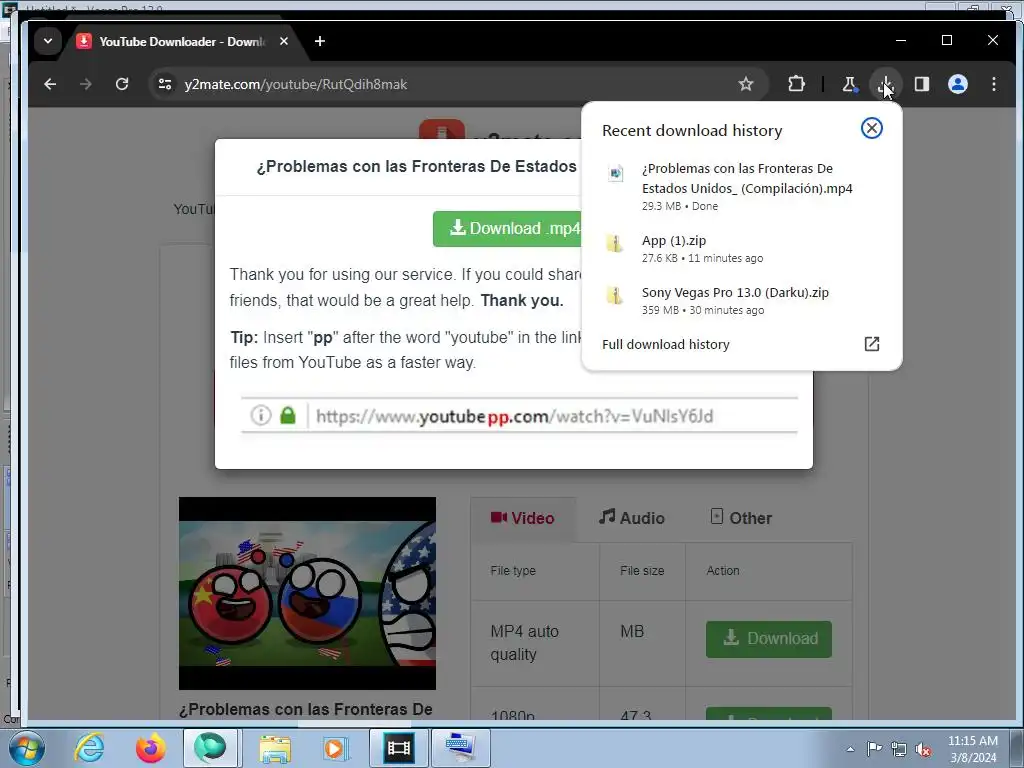This screenshot has height=768, width=1024.
Task: Click the muted volume tray icon
Action: click(923, 749)
